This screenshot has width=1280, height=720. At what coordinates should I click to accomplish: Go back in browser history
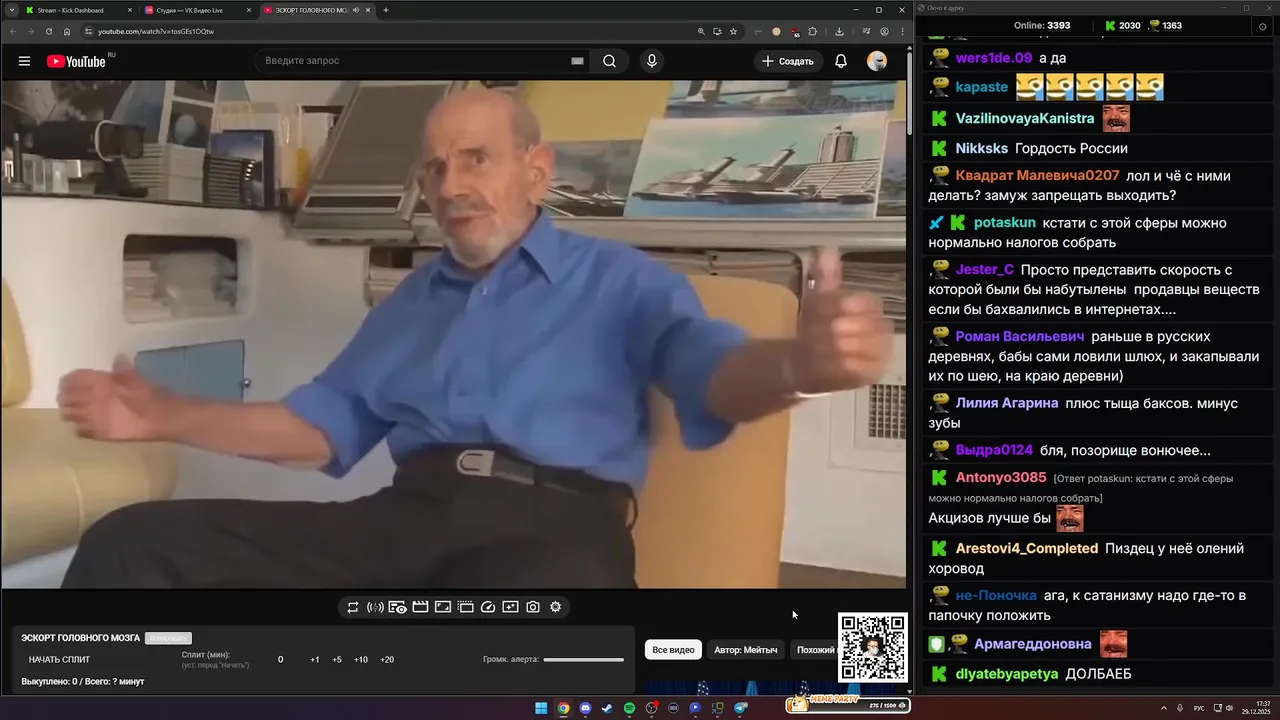[x=12, y=31]
